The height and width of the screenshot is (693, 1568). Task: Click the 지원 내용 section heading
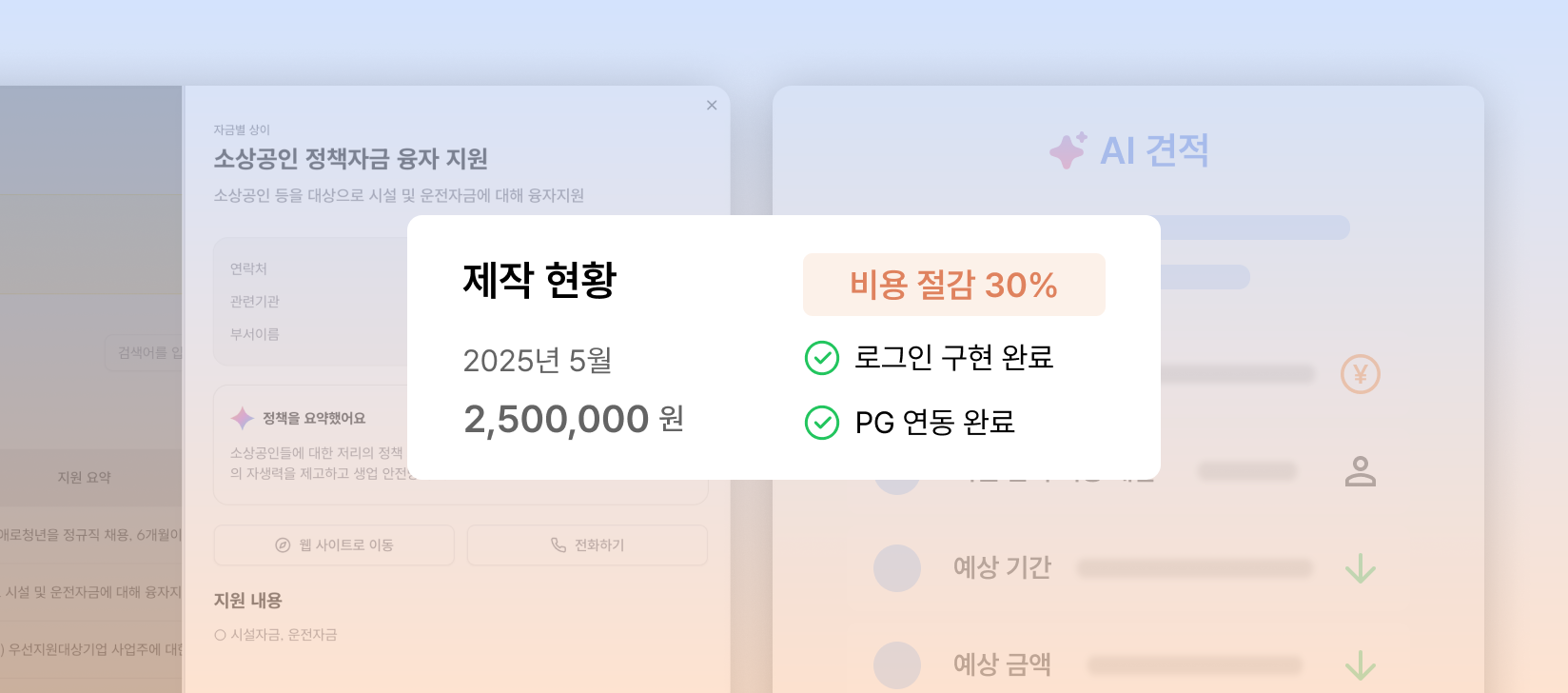247,601
